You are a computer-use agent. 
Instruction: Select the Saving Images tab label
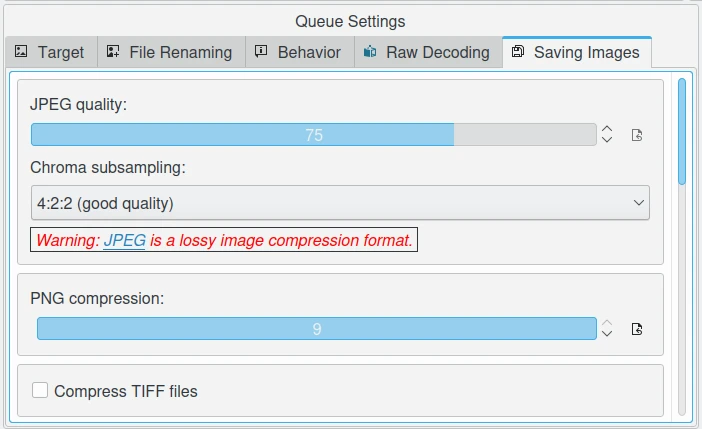(x=586, y=52)
